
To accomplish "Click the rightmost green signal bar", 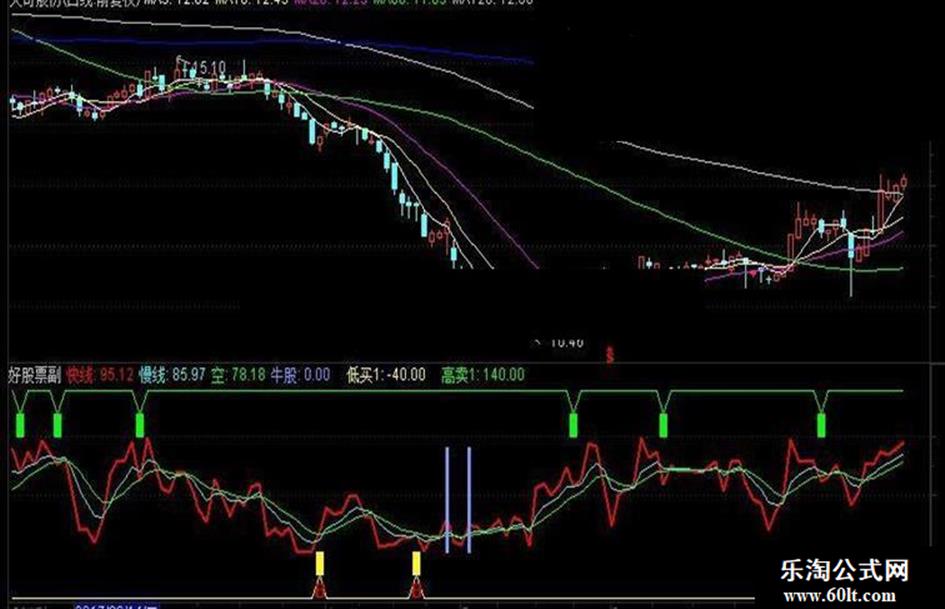I will point(821,424).
